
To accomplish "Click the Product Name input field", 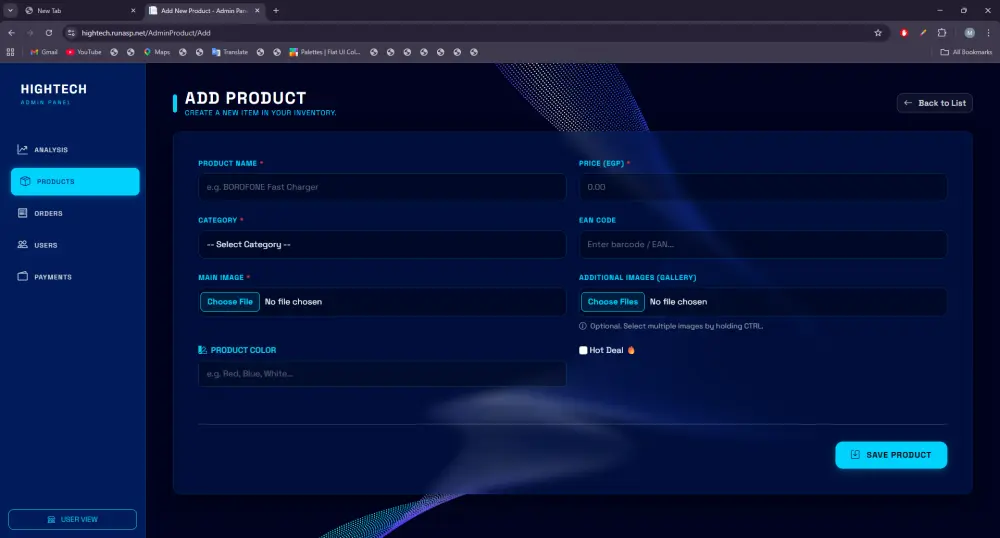I will click(381, 187).
